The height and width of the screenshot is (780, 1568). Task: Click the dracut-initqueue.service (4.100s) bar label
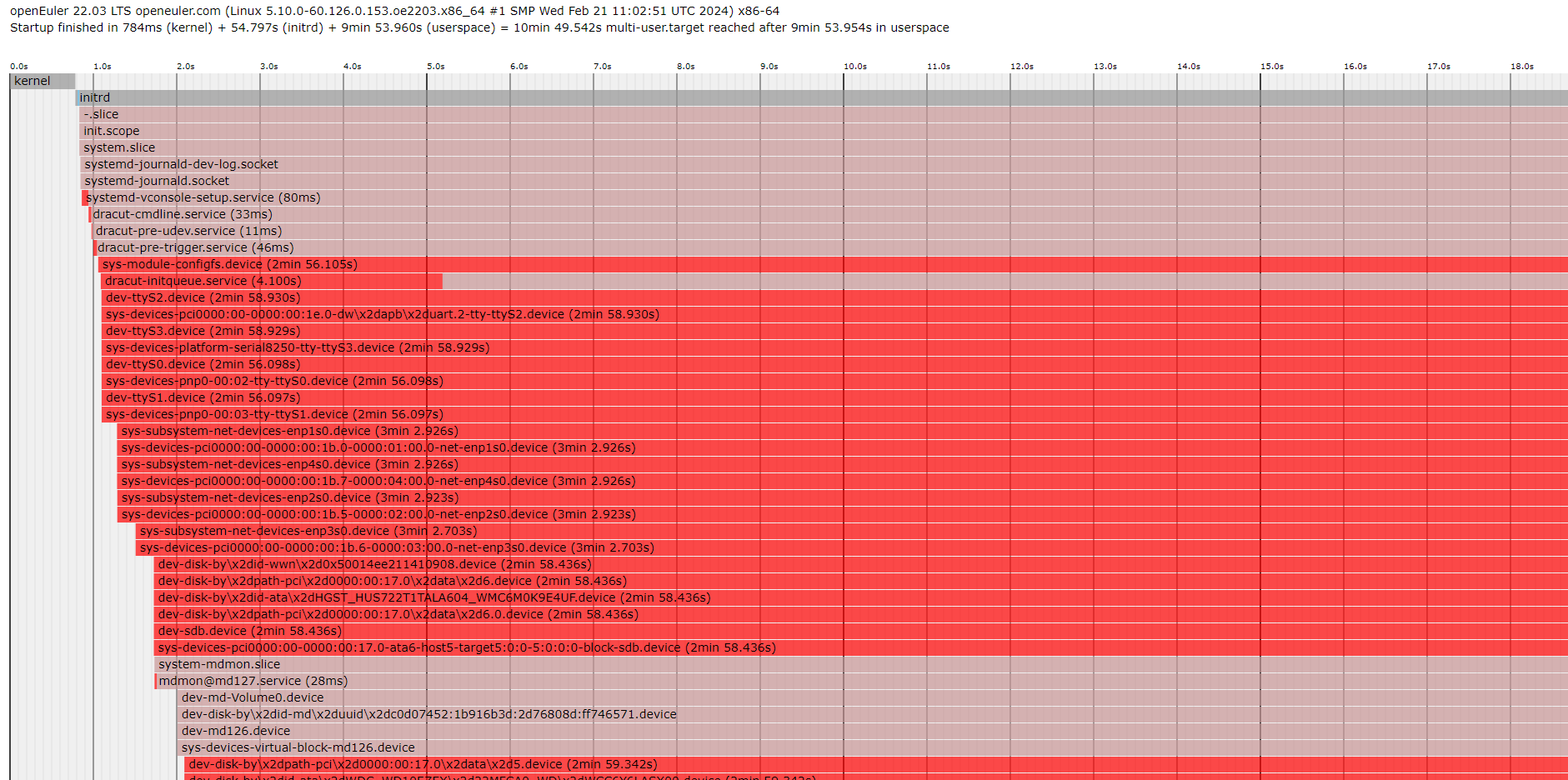tap(203, 281)
